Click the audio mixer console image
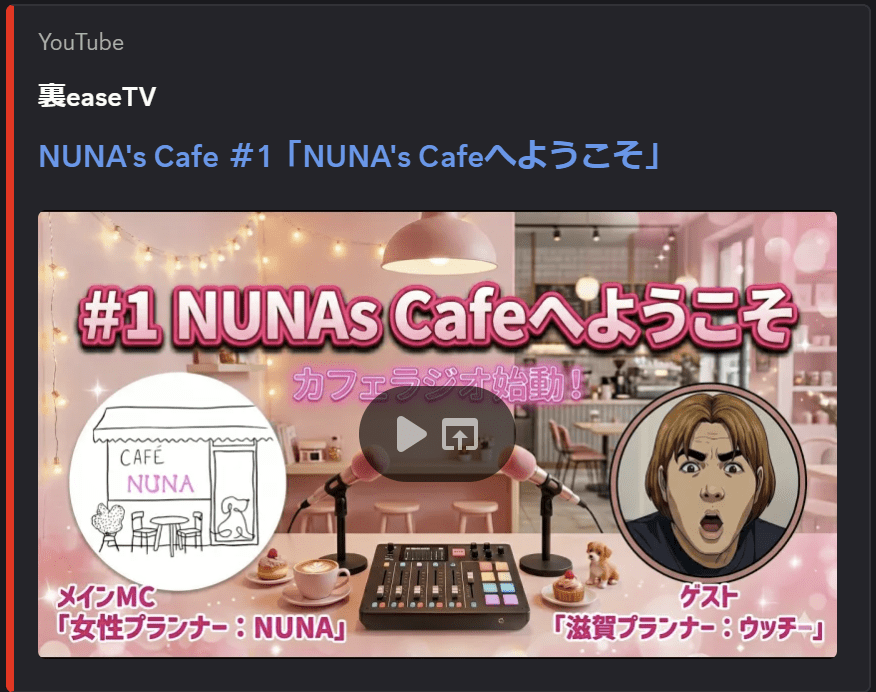Screen dimensions: 876x692 444,585
